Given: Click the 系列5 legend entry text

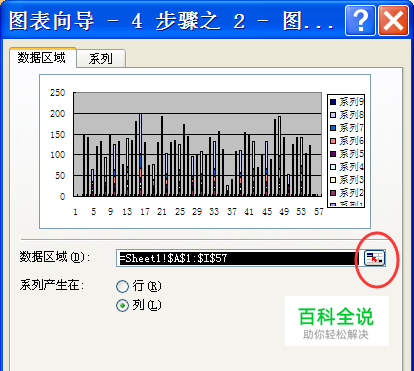Looking at the screenshot, I should [351, 154].
